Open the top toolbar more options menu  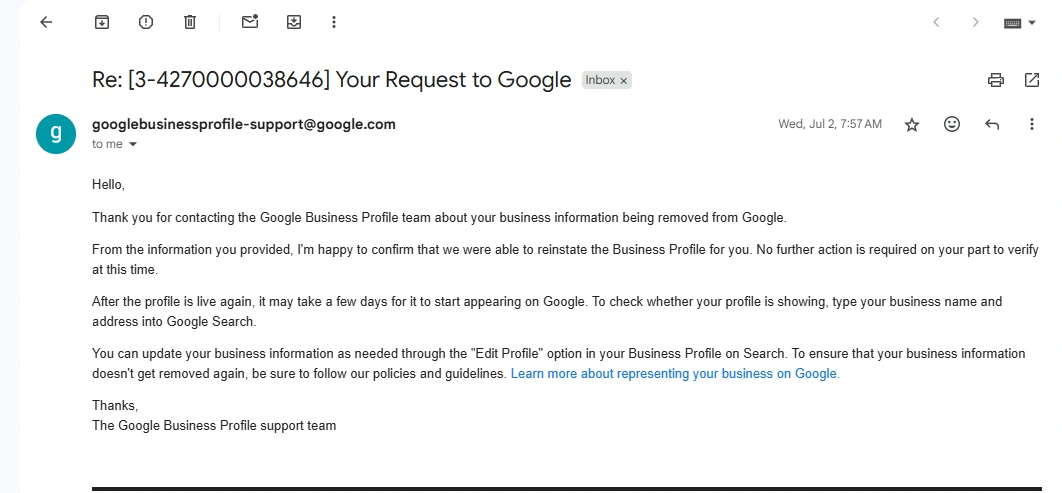coord(334,22)
